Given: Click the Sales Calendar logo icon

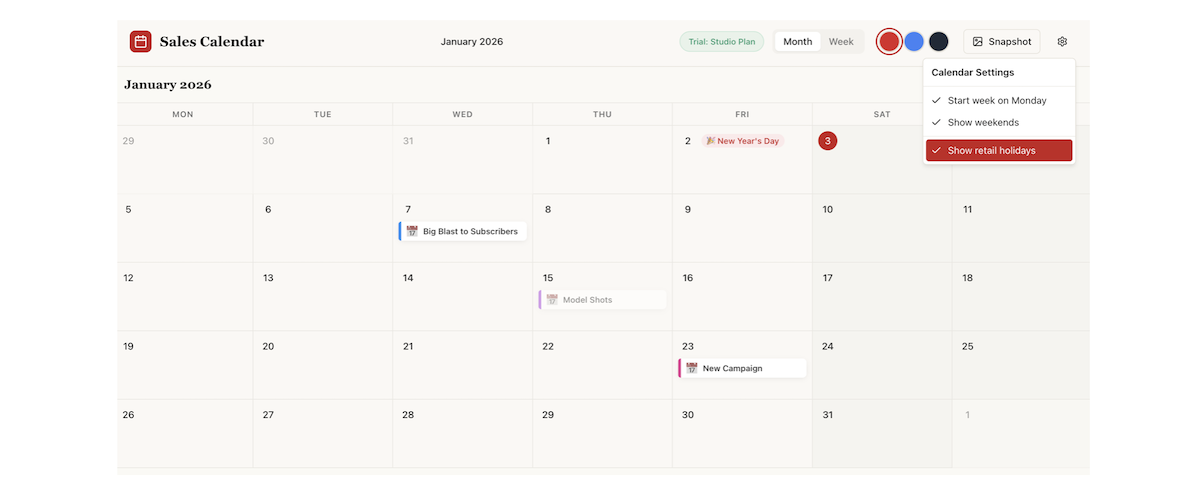Looking at the screenshot, I should (x=141, y=42).
